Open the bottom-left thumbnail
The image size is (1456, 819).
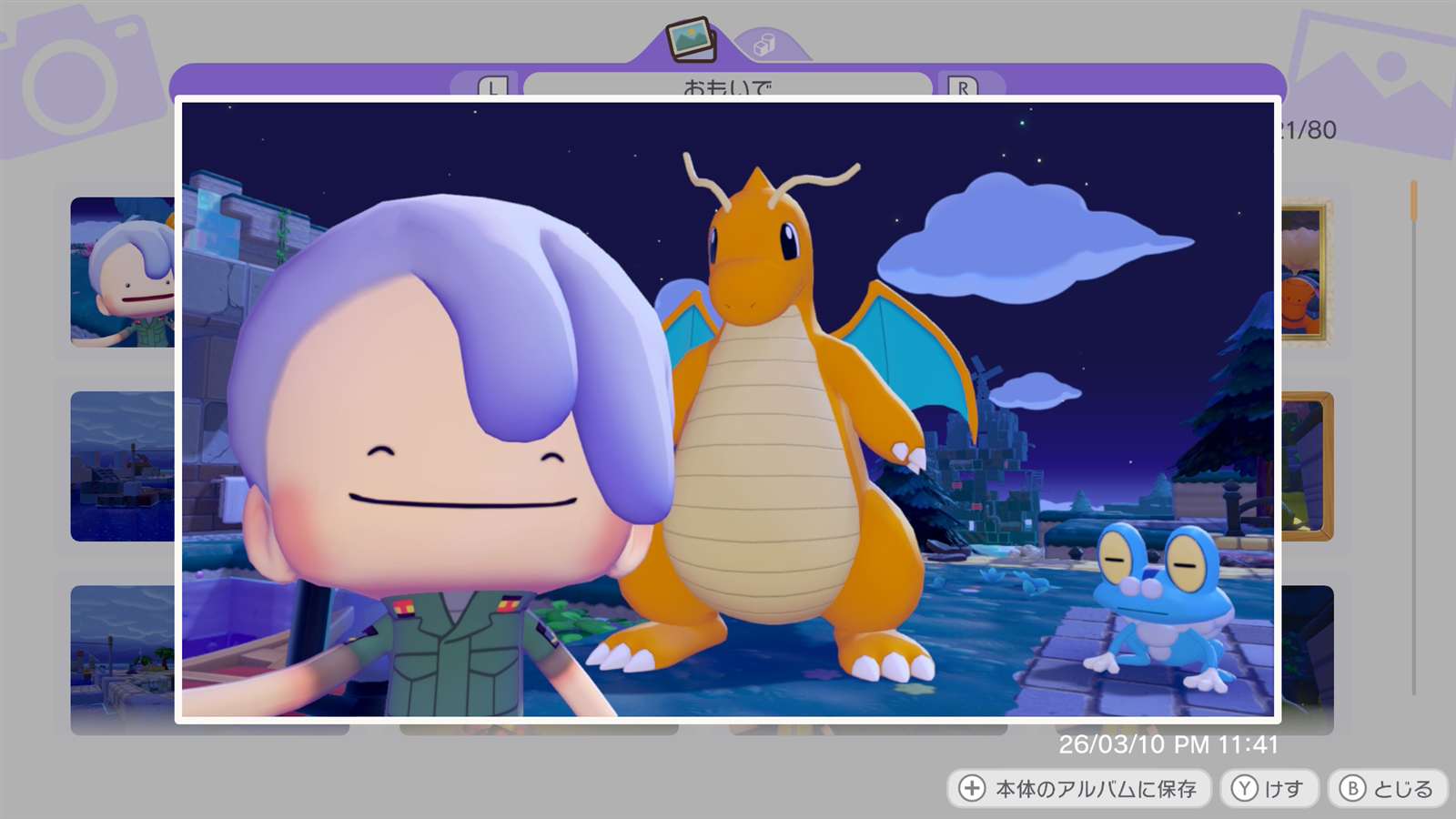click(122, 653)
